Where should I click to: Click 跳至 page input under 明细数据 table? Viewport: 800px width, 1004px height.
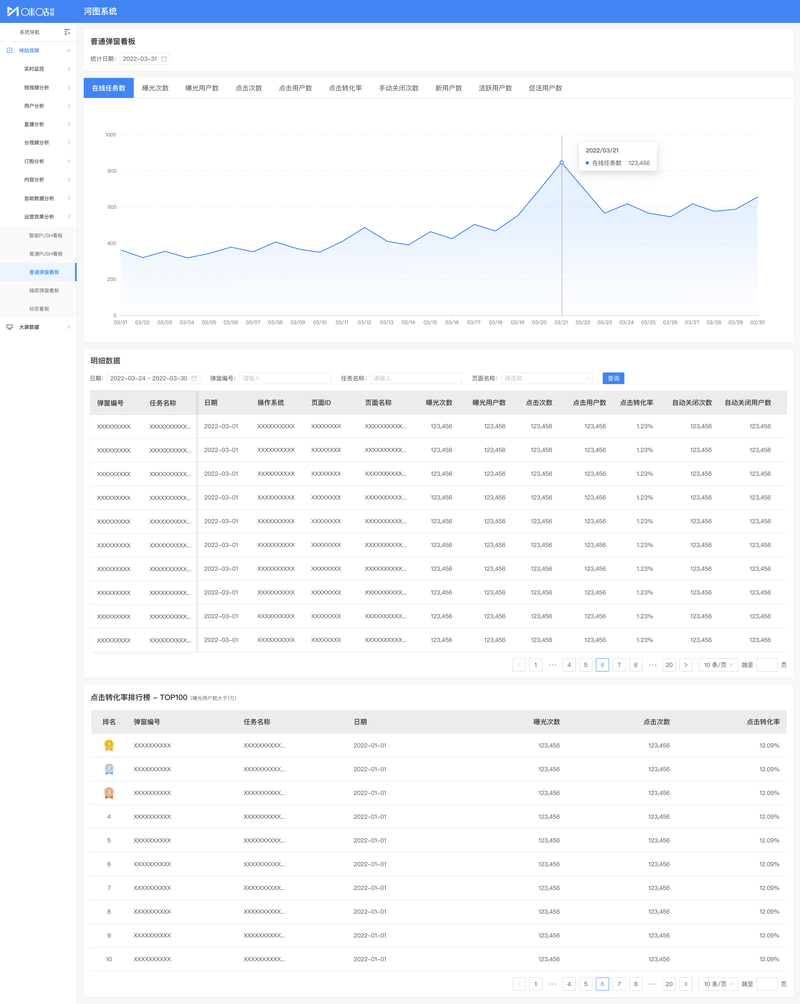pos(767,665)
